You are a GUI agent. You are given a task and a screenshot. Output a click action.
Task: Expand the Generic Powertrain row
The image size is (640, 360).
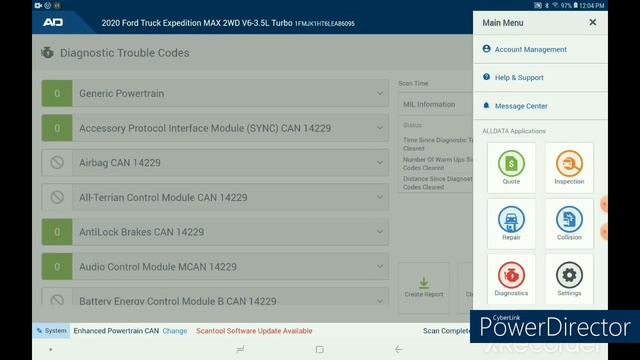tap(215, 93)
